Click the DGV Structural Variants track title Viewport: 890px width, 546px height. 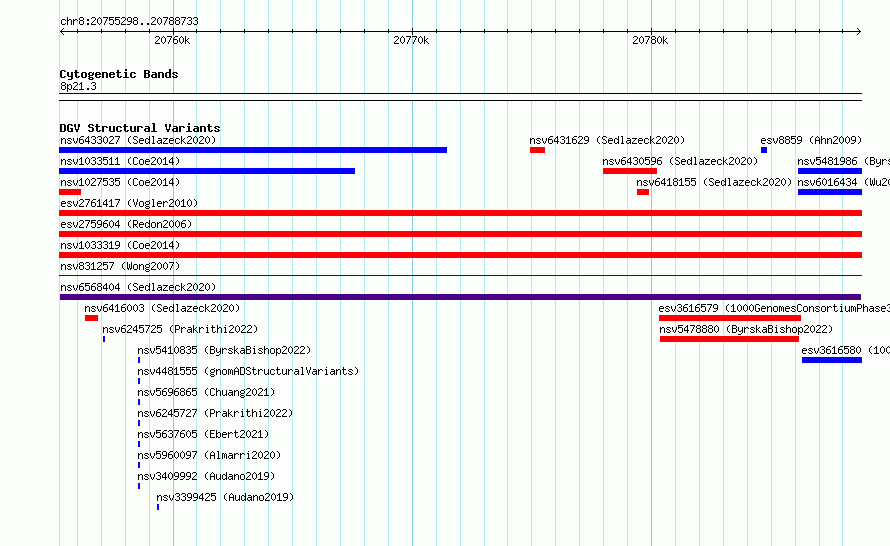point(140,128)
